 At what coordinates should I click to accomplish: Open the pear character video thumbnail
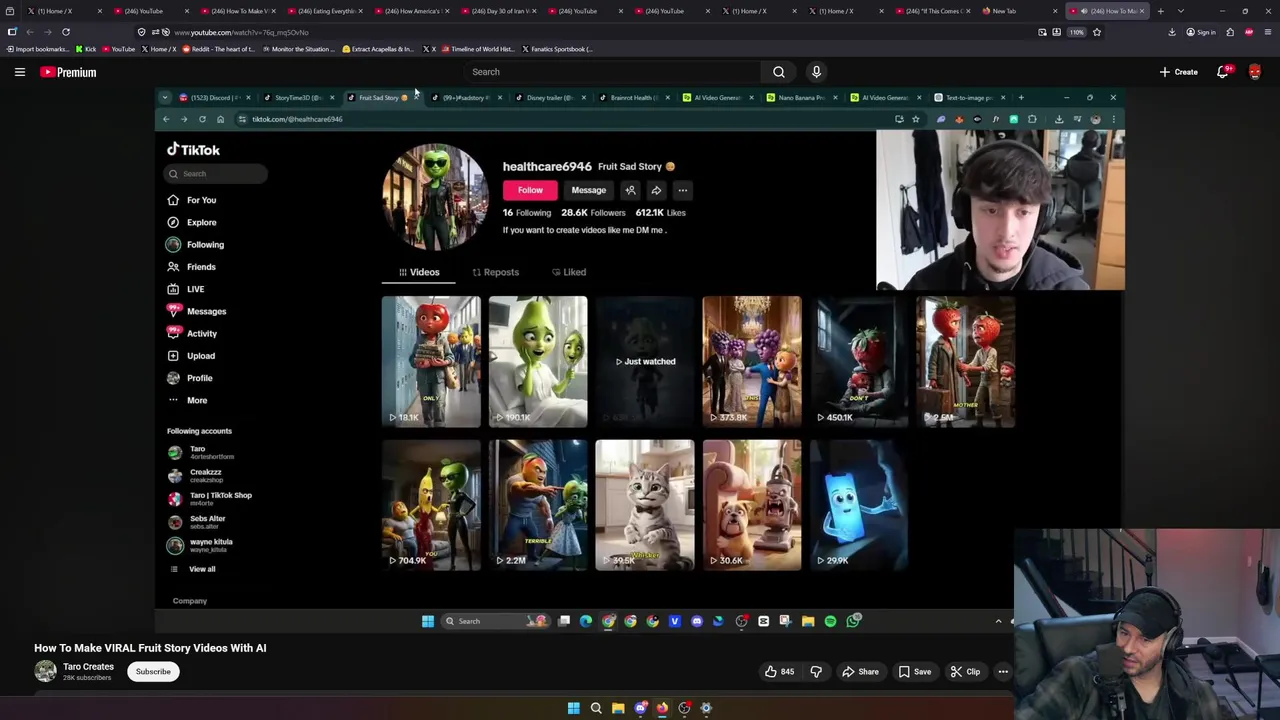coord(538,361)
